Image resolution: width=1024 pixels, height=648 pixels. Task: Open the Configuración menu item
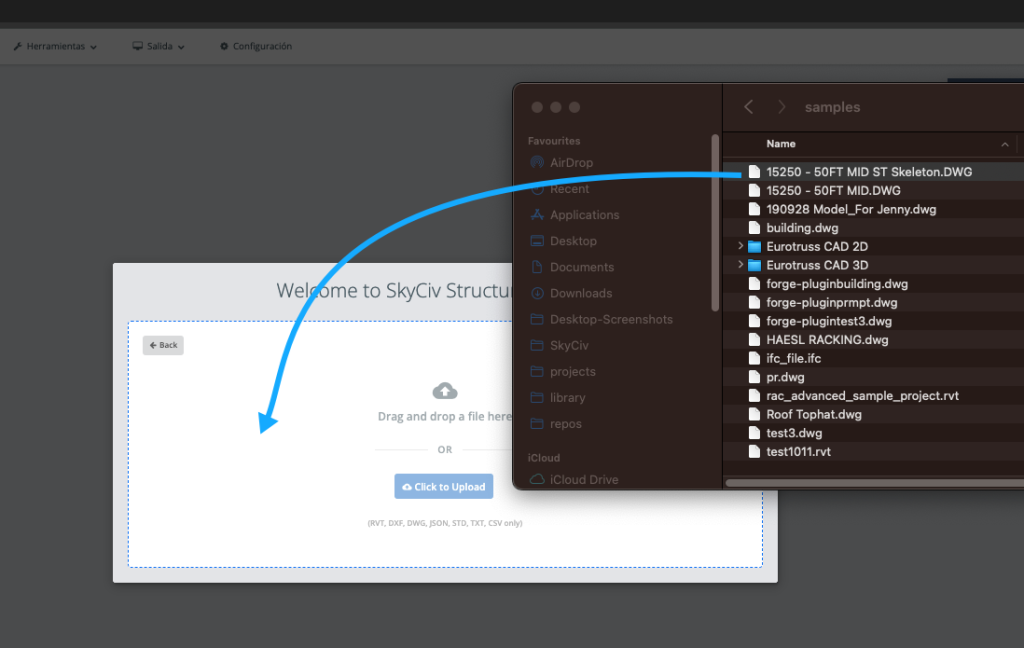point(256,46)
